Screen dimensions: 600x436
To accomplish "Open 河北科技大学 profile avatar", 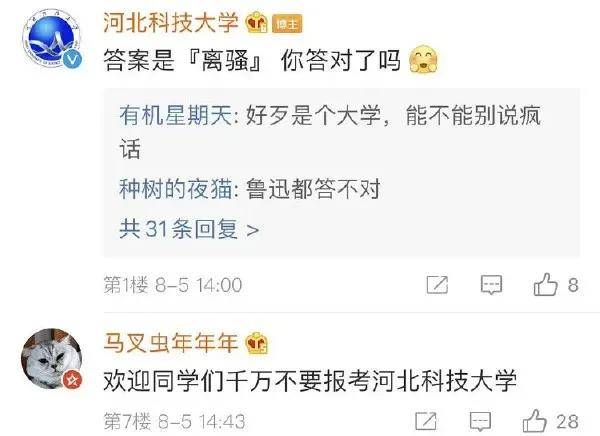I will (x=52, y=39).
